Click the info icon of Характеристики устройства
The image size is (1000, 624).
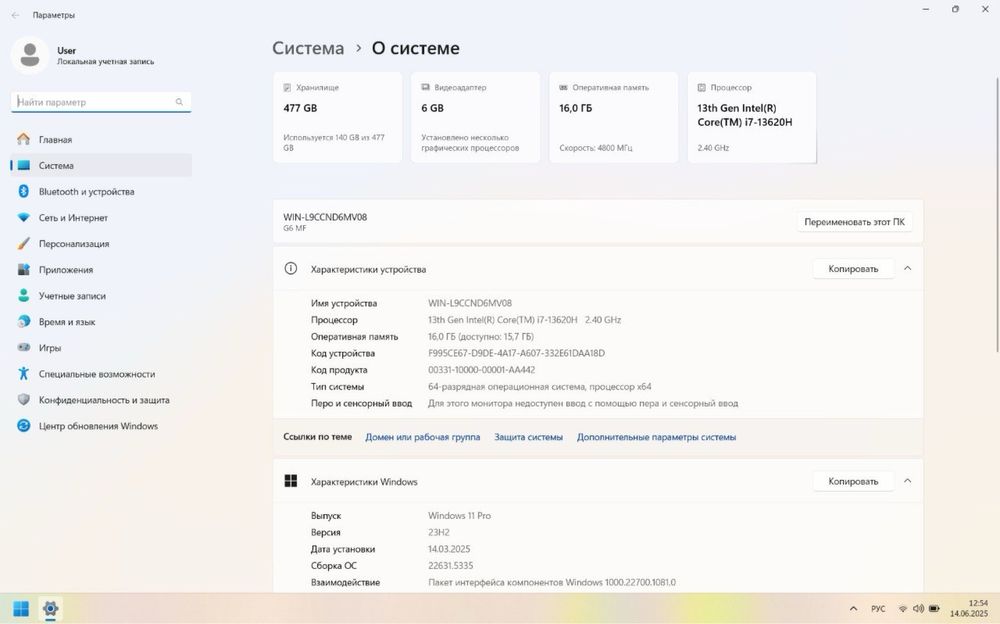tap(291, 269)
